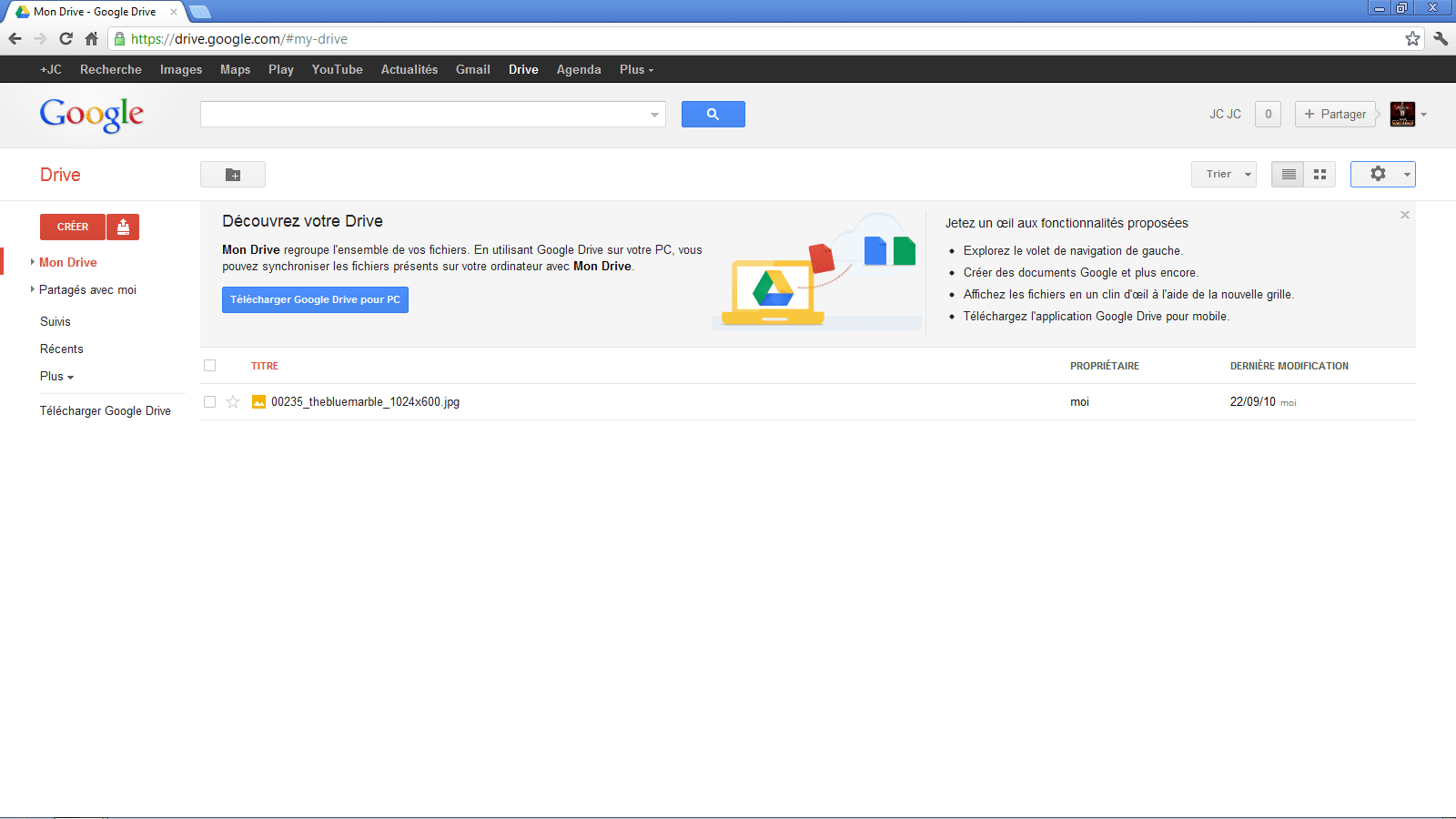
Task: Open Gmail from the top bar
Action: [472, 70]
